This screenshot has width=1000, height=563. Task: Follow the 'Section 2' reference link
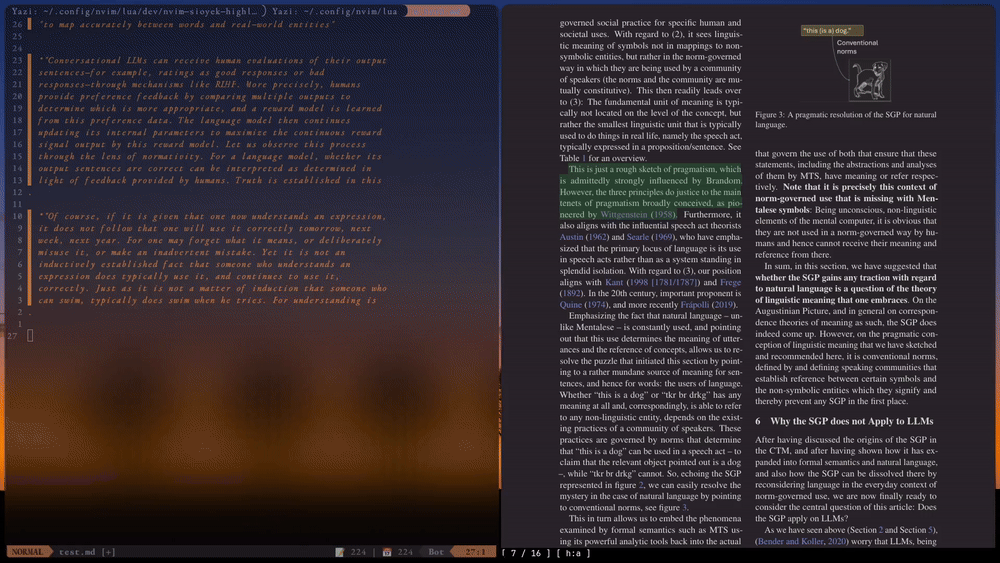(881, 530)
